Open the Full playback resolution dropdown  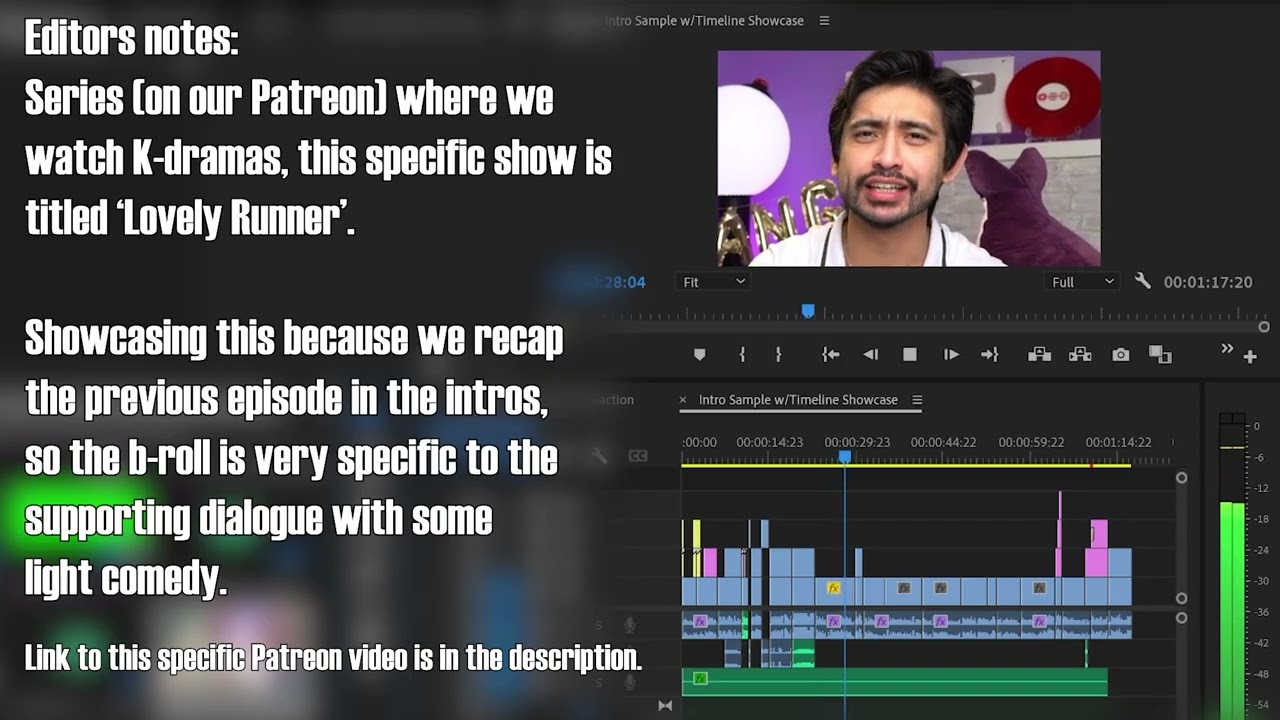[x=1082, y=282]
